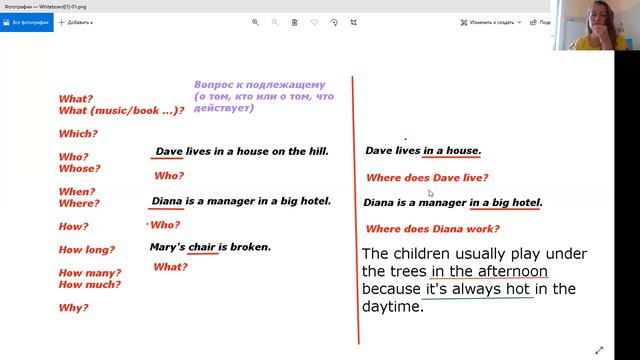Click underlined phrase 'in the afternoon'

(x=489, y=271)
